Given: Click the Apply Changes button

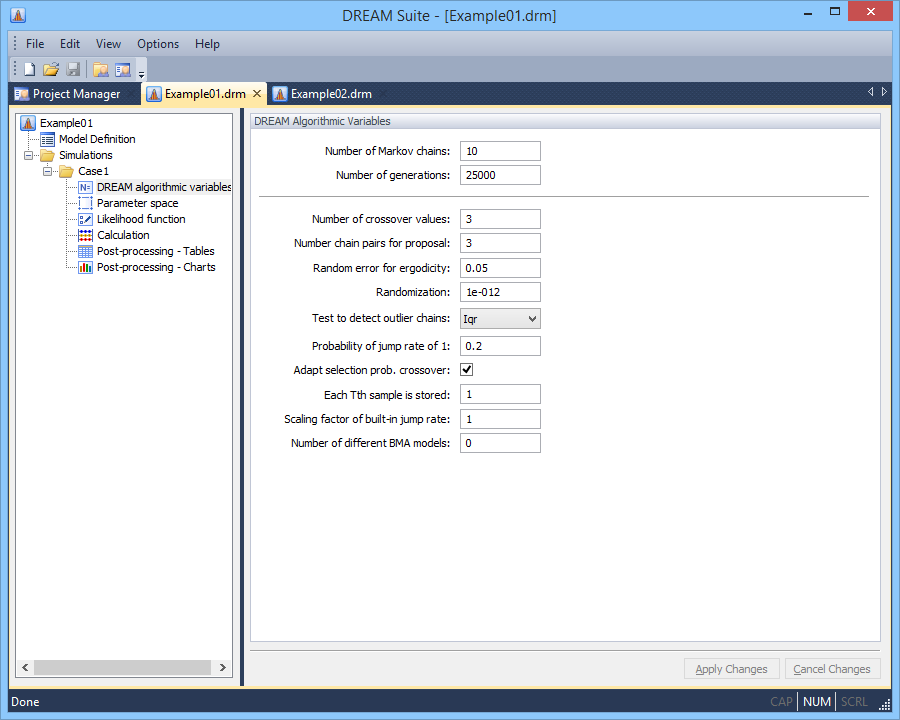Looking at the screenshot, I should (731, 669).
